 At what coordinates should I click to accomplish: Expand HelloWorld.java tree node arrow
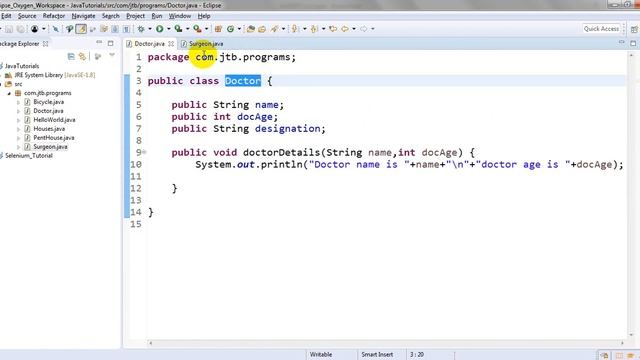click(18, 120)
